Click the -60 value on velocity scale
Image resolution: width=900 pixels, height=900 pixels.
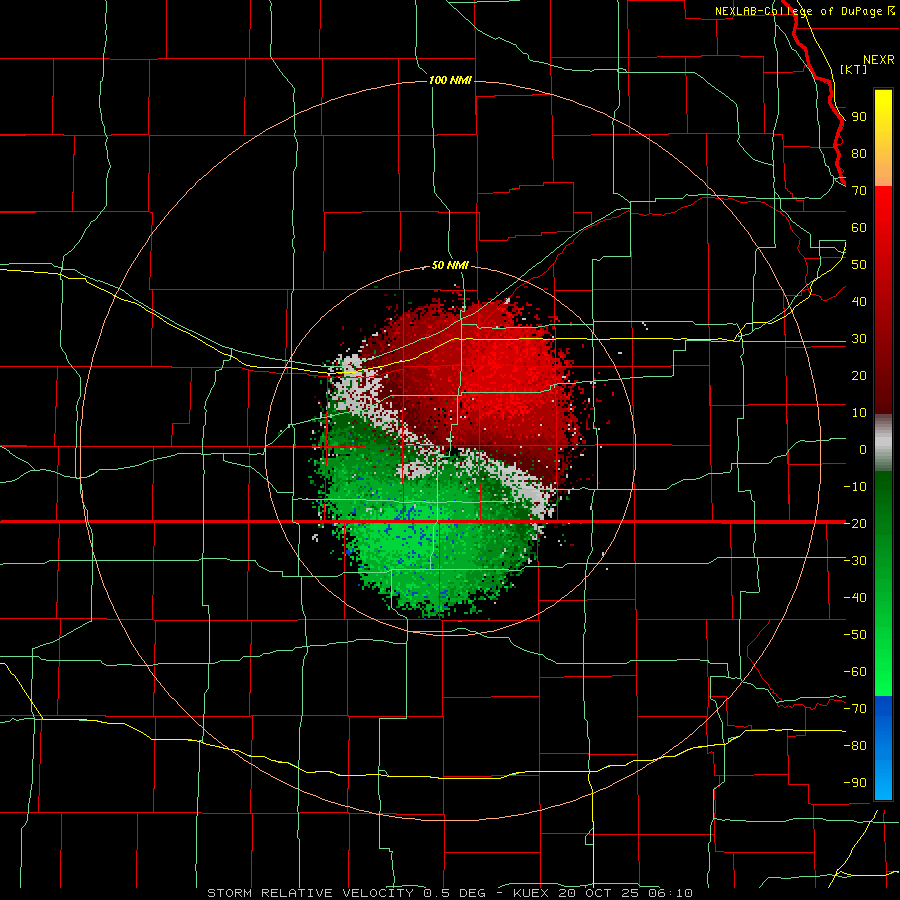click(855, 672)
